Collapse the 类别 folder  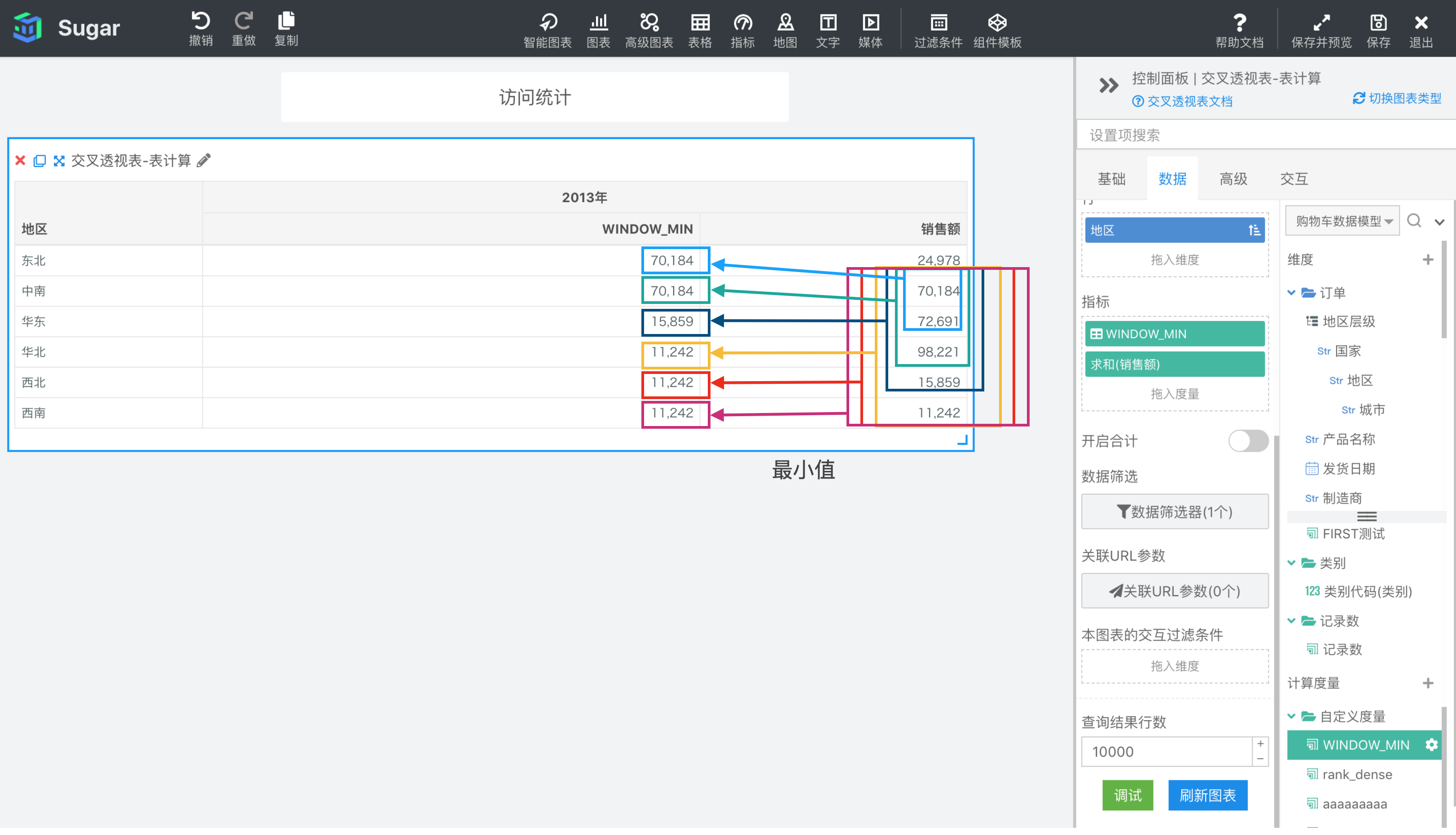click(x=1291, y=563)
